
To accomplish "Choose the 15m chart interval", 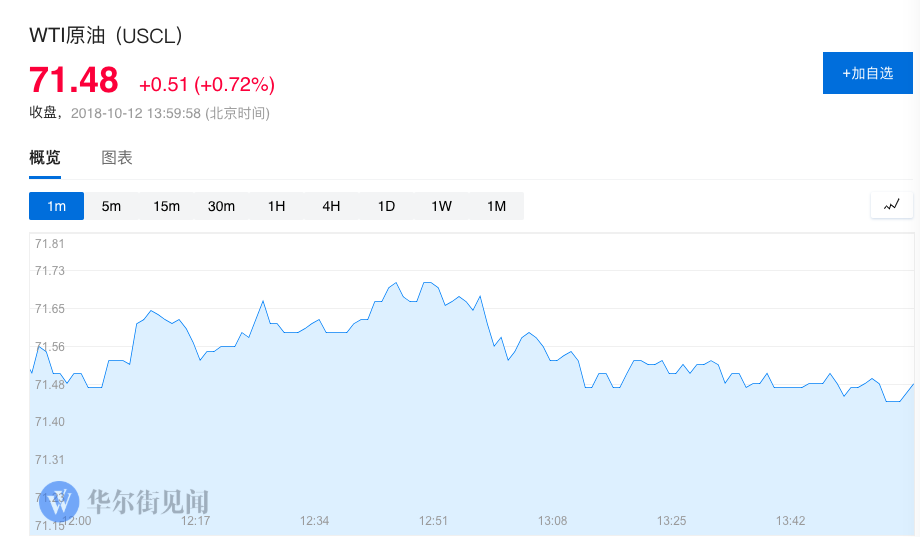I will point(166,206).
